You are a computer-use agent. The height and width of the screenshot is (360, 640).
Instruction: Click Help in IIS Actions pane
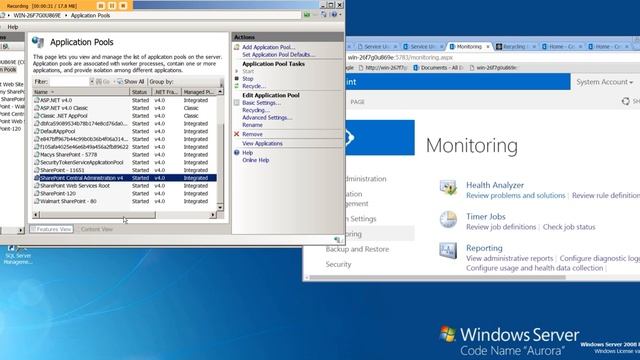click(247, 152)
